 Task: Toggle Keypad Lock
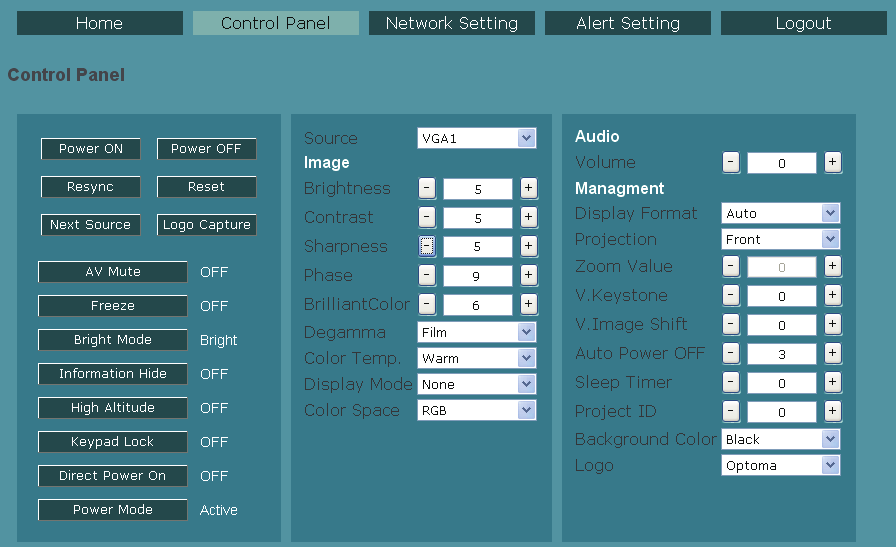(x=113, y=442)
